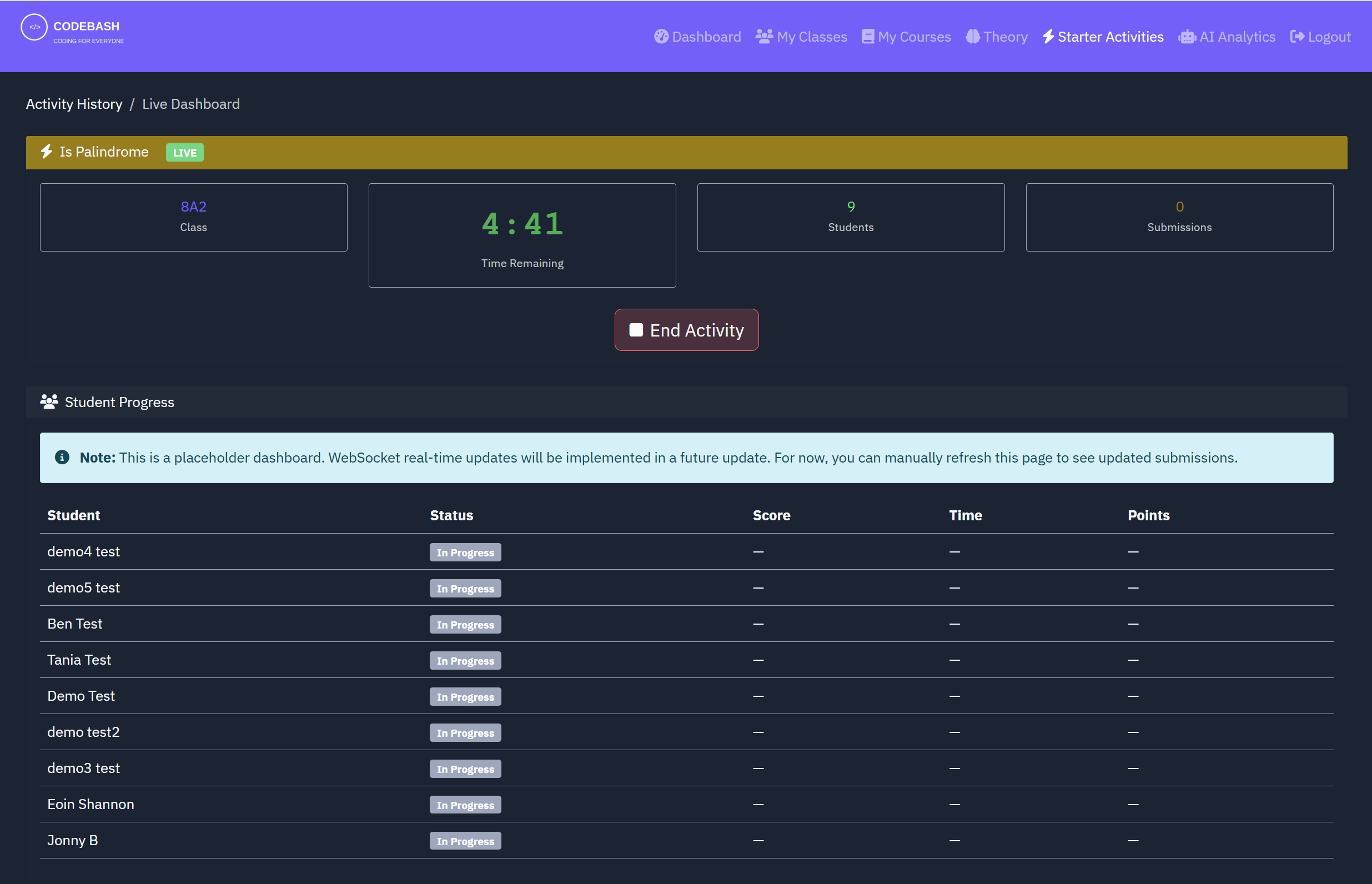Select the Eoin Shannon student row
Viewport: 1372px width, 884px height.
[x=91, y=804]
